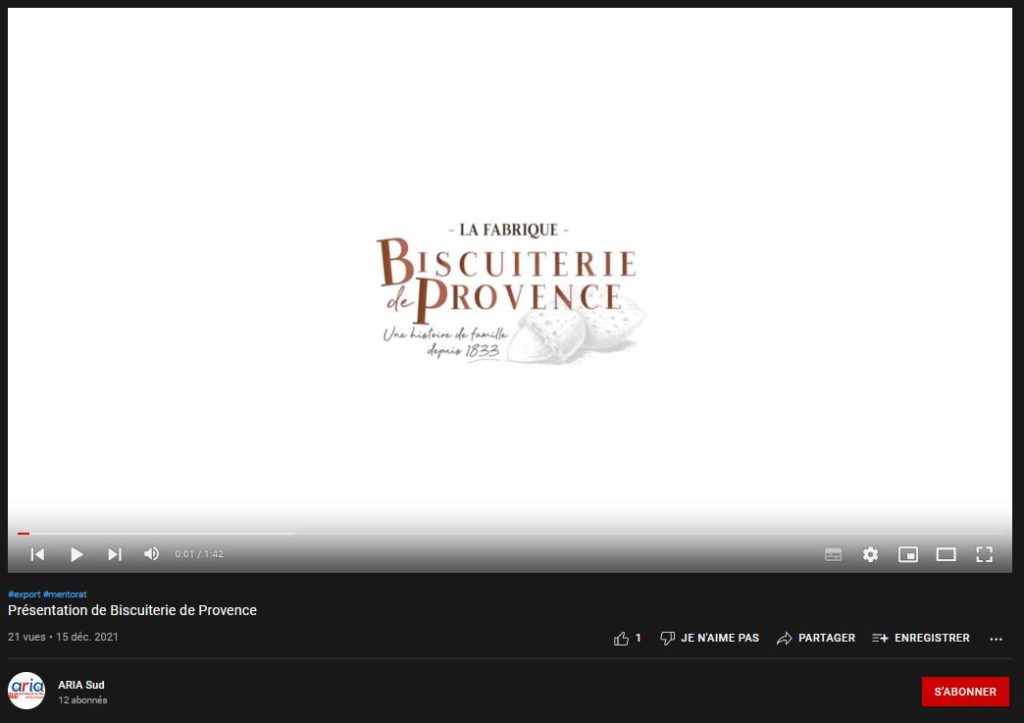This screenshot has height=723, width=1024.
Task: Toggle subtitles in the player
Action: (833, 554)
